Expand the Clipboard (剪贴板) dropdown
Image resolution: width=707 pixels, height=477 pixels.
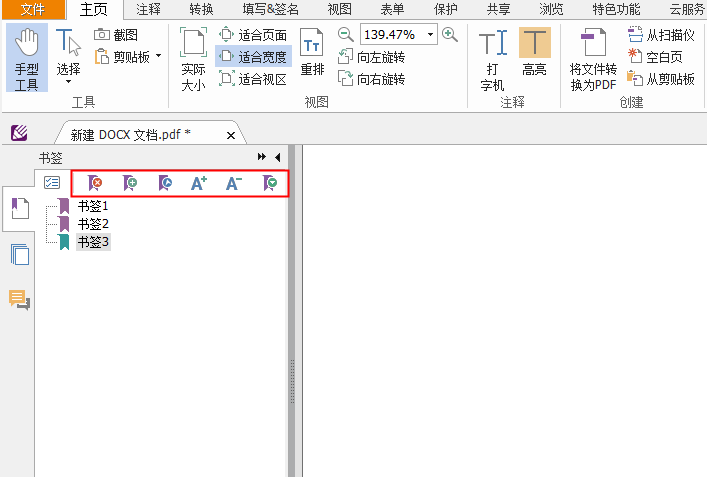pyautogui.click(x=158, y=57)
